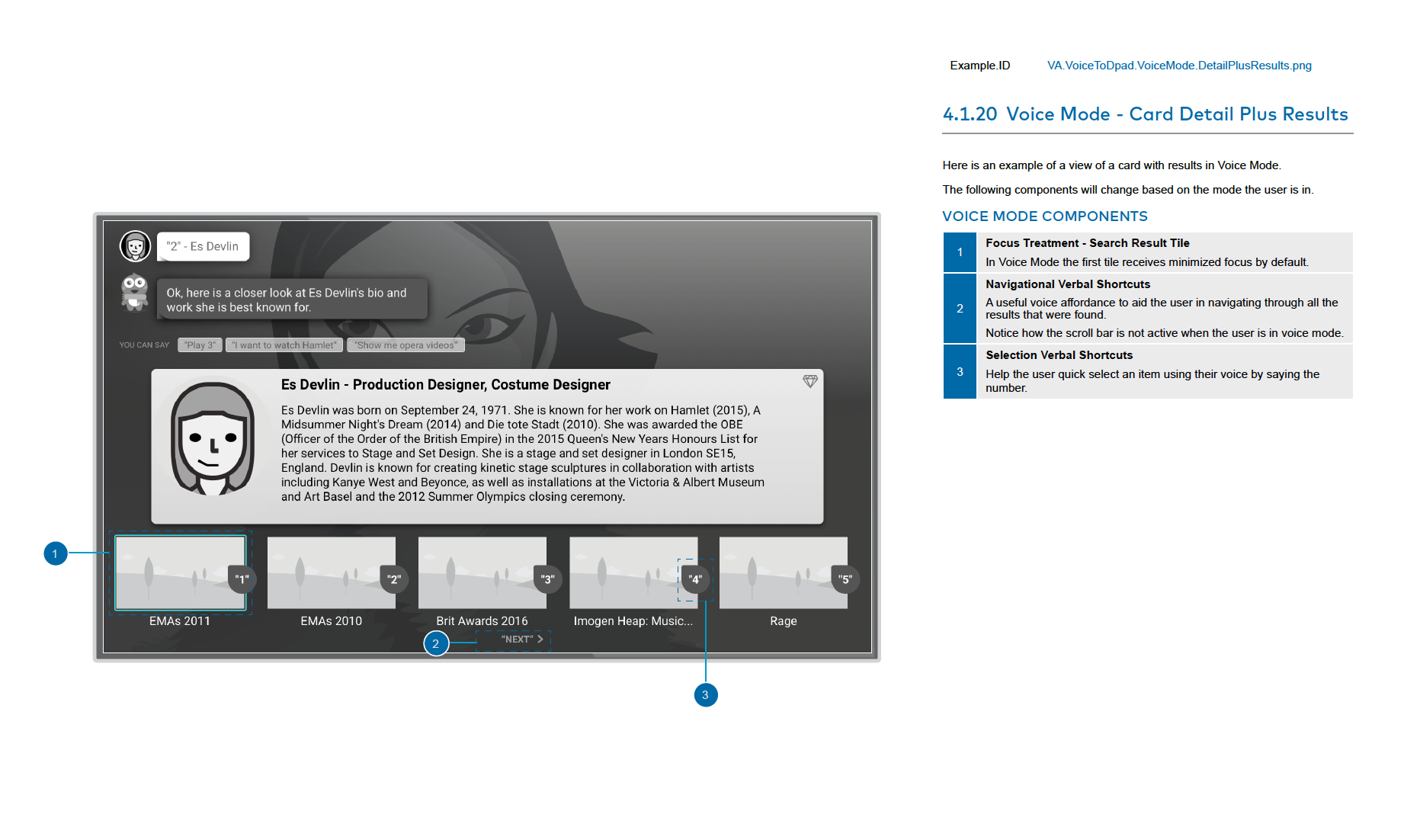
Task: Select the "3" badge on Brit Awards 2016
Action: (x=547, y=579)
